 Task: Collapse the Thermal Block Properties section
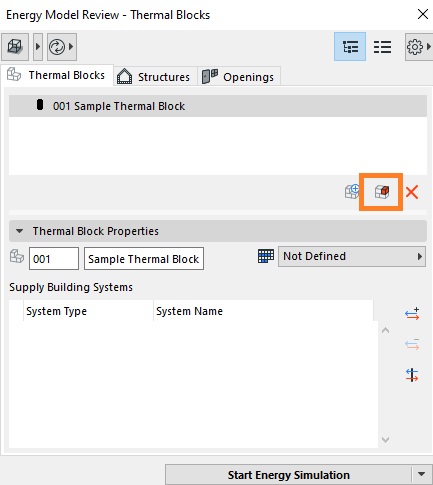coord(19,231)
